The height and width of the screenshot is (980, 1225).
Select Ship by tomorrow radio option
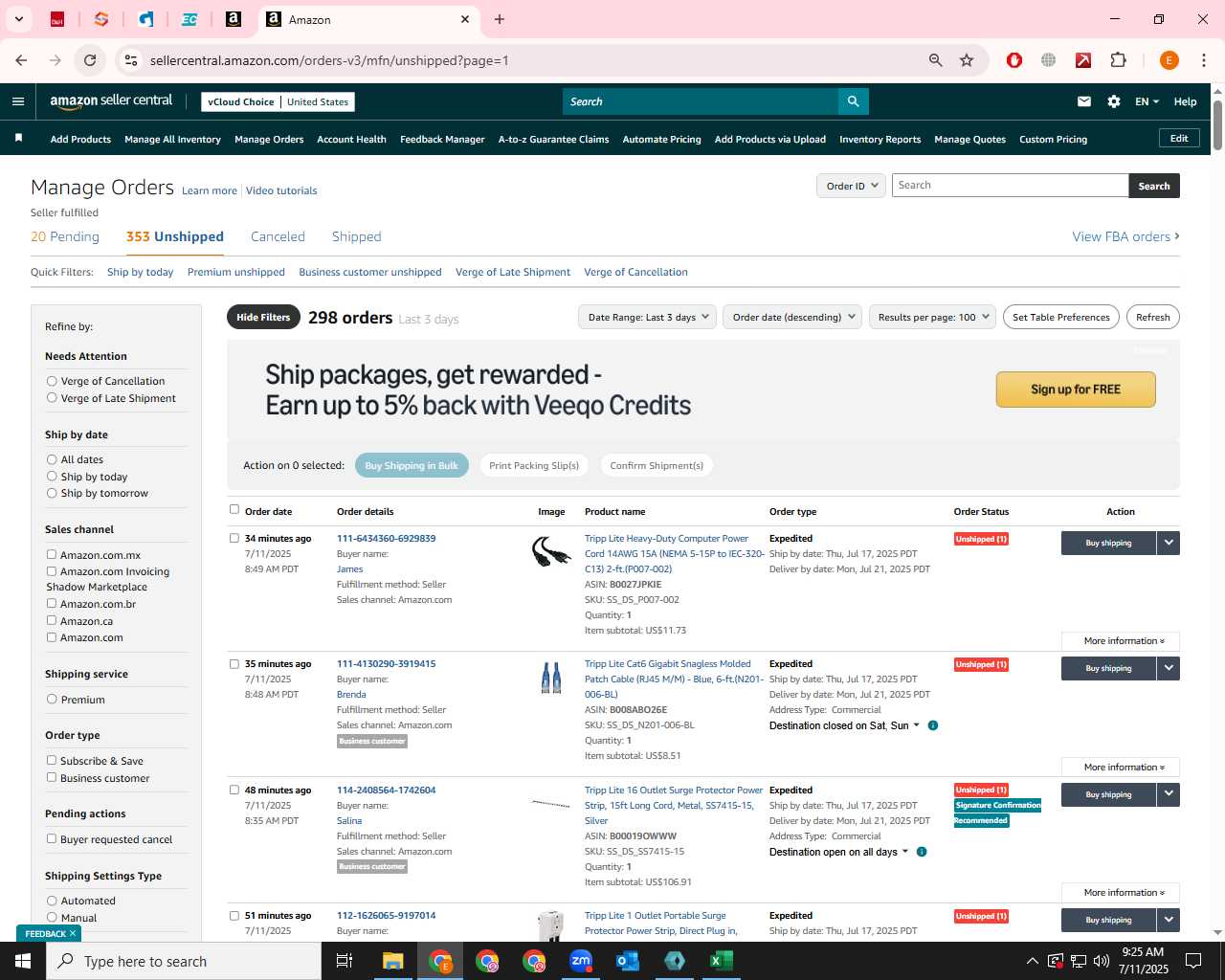(52, 493)
